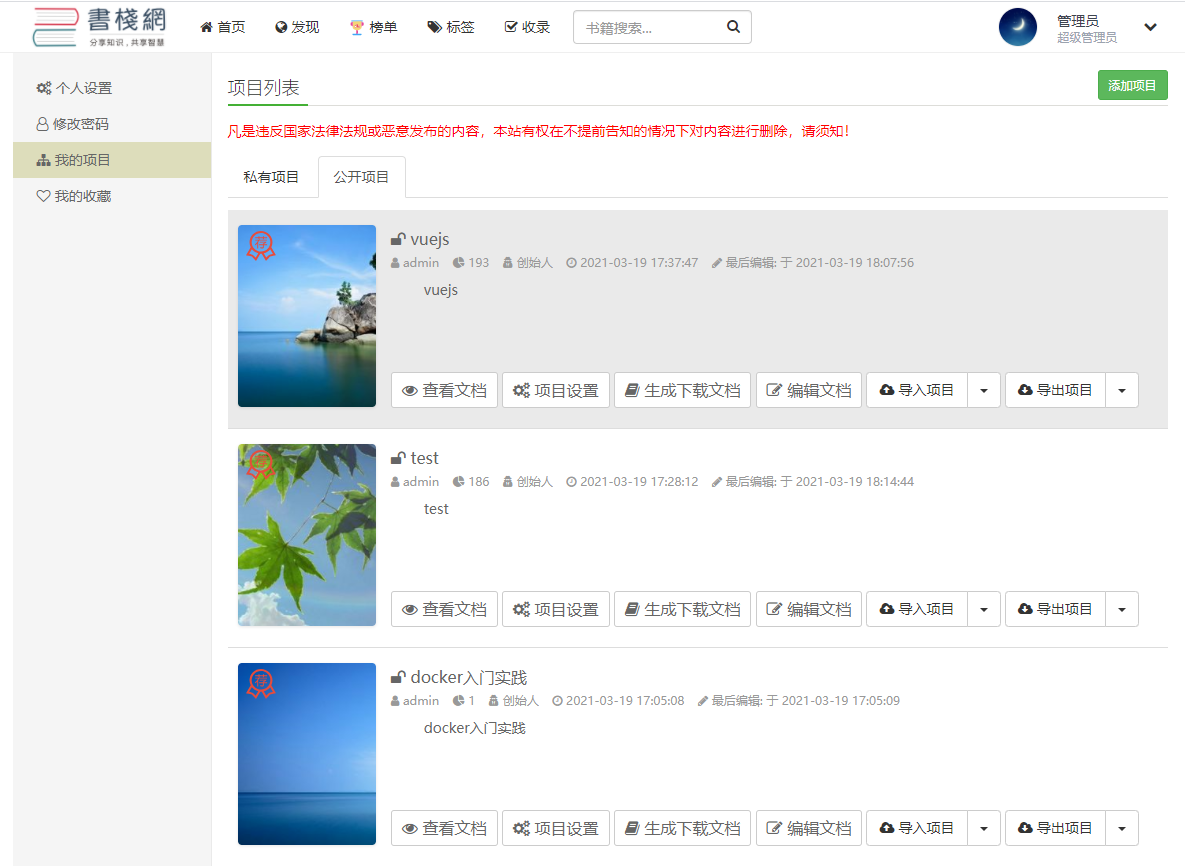Screen dimensions: 1185x866
Task: Click the test project cover thumbnail
Action: (306, 534)
